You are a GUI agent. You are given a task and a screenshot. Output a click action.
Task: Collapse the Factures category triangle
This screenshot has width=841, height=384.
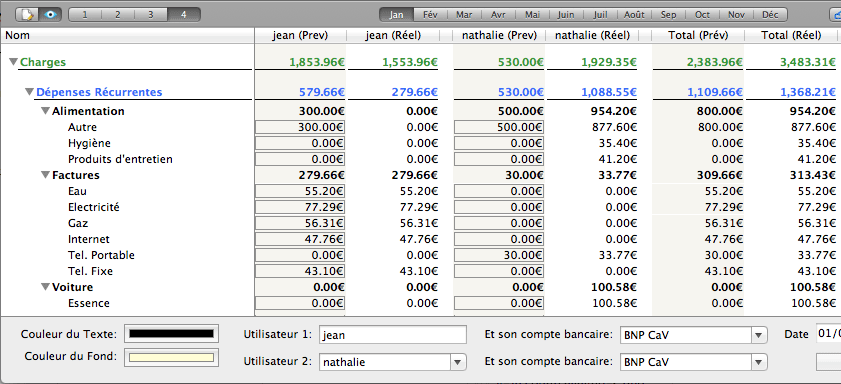coord(46,175)
